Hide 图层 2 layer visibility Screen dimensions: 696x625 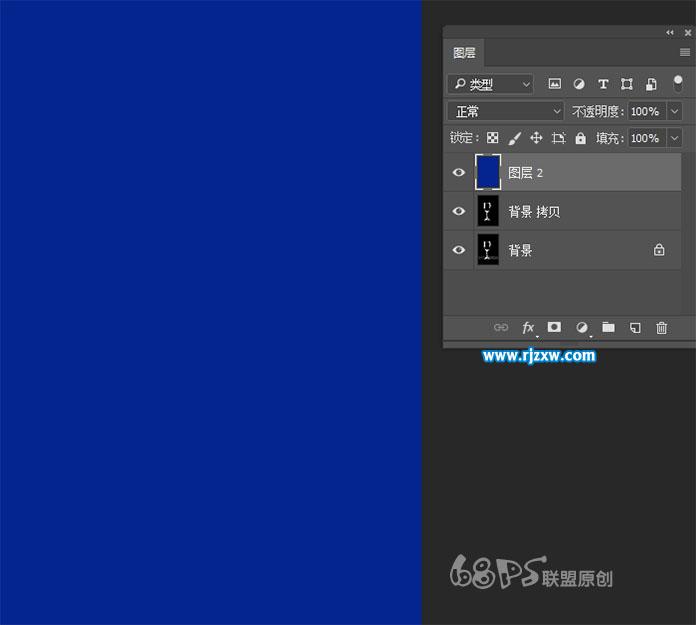point(459,172)
